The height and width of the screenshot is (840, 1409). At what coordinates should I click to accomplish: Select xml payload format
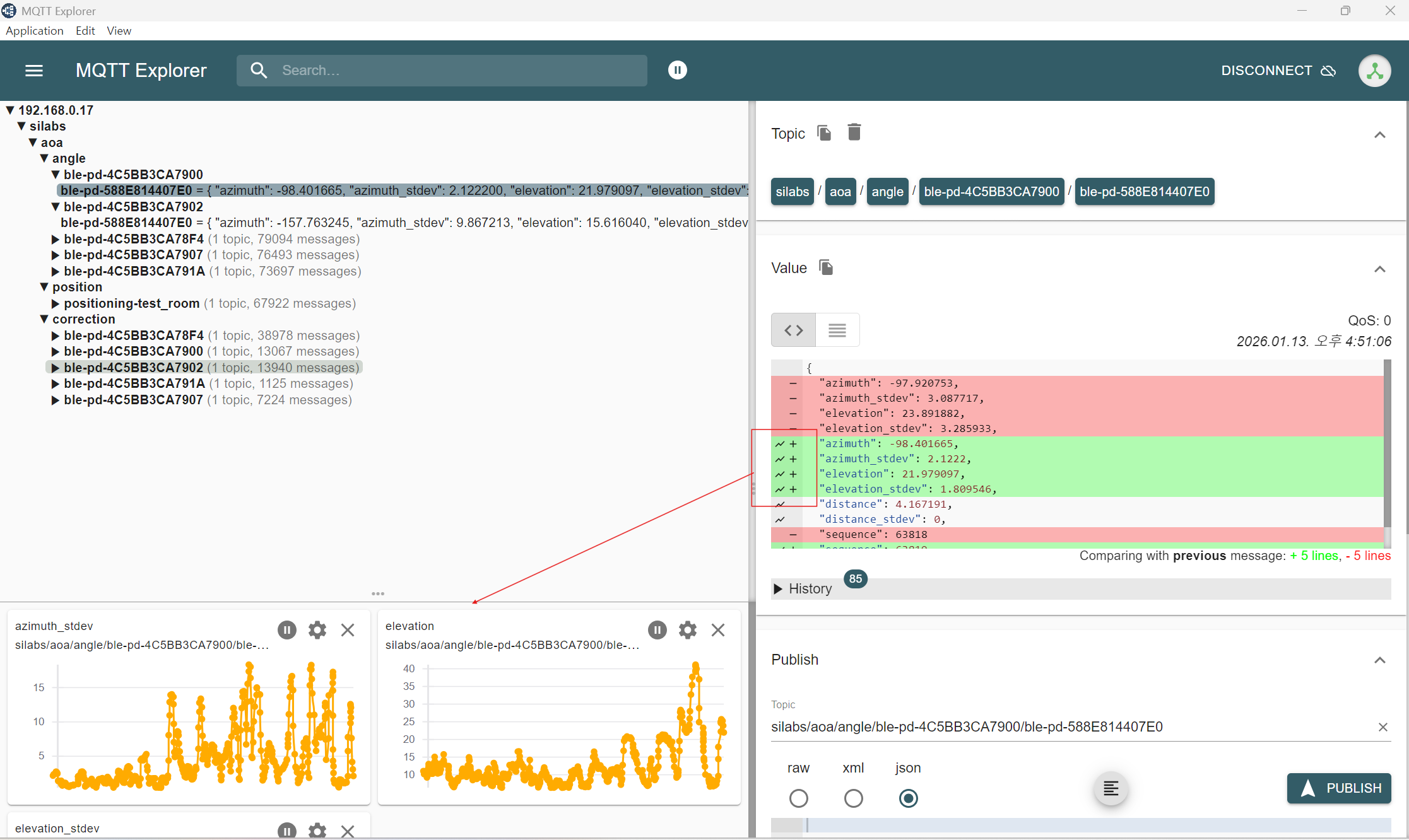853,798
